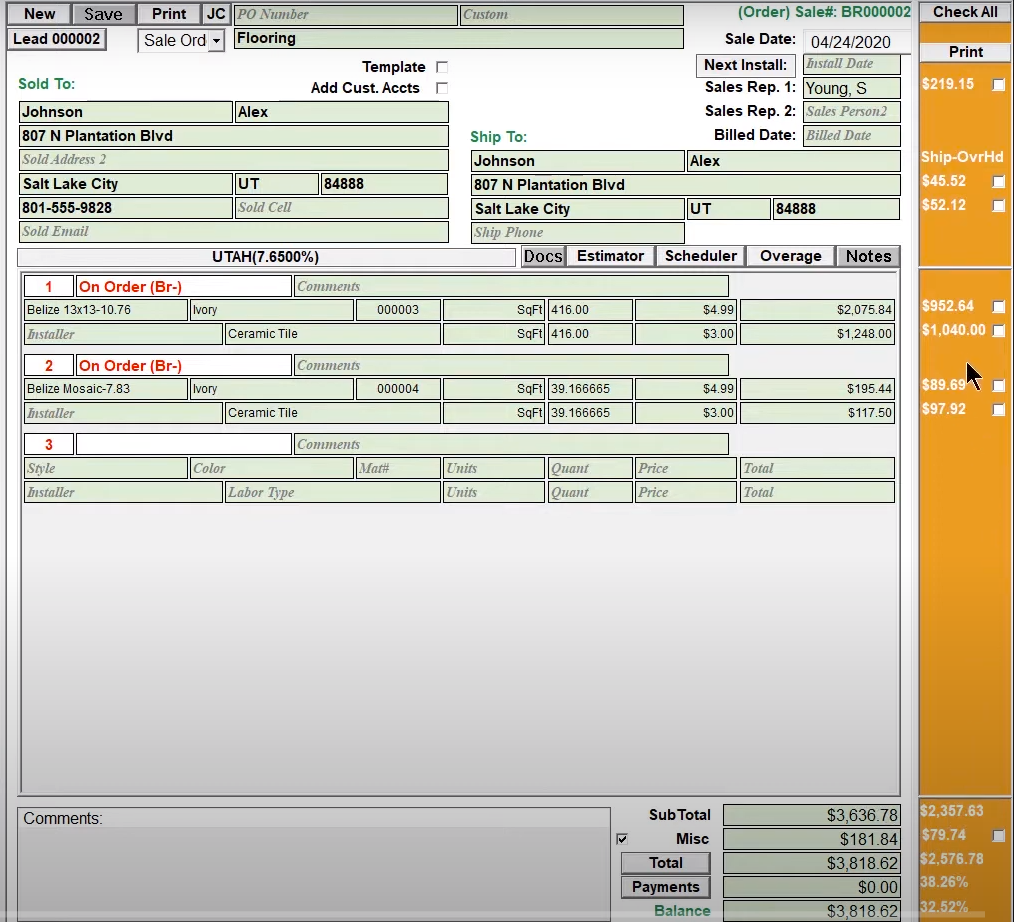Click the Check All button
The width and height of the screenshot is (1014, 922).
pos(963,12)
